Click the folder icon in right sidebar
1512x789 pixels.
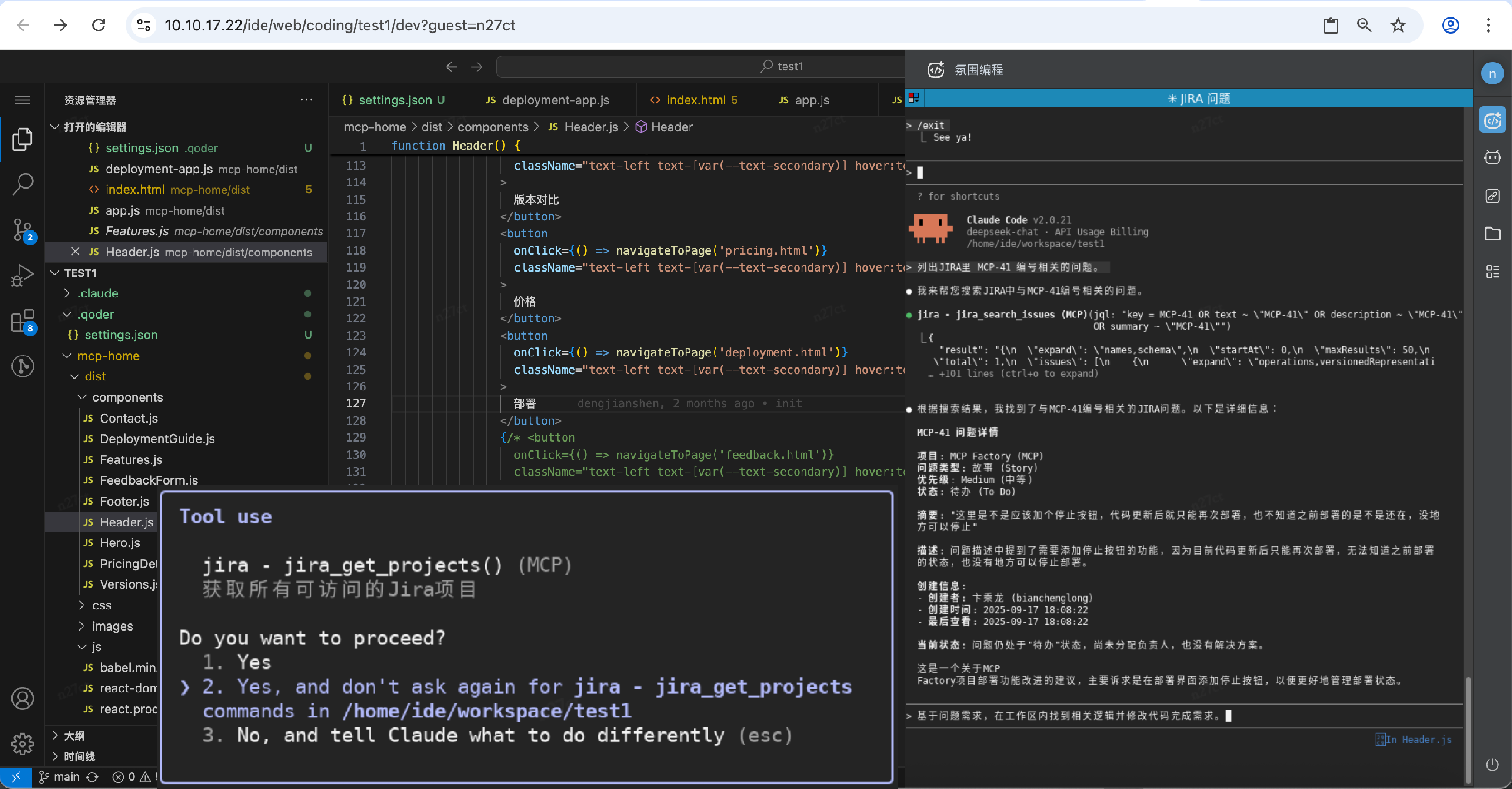[x=1492, y=234]
